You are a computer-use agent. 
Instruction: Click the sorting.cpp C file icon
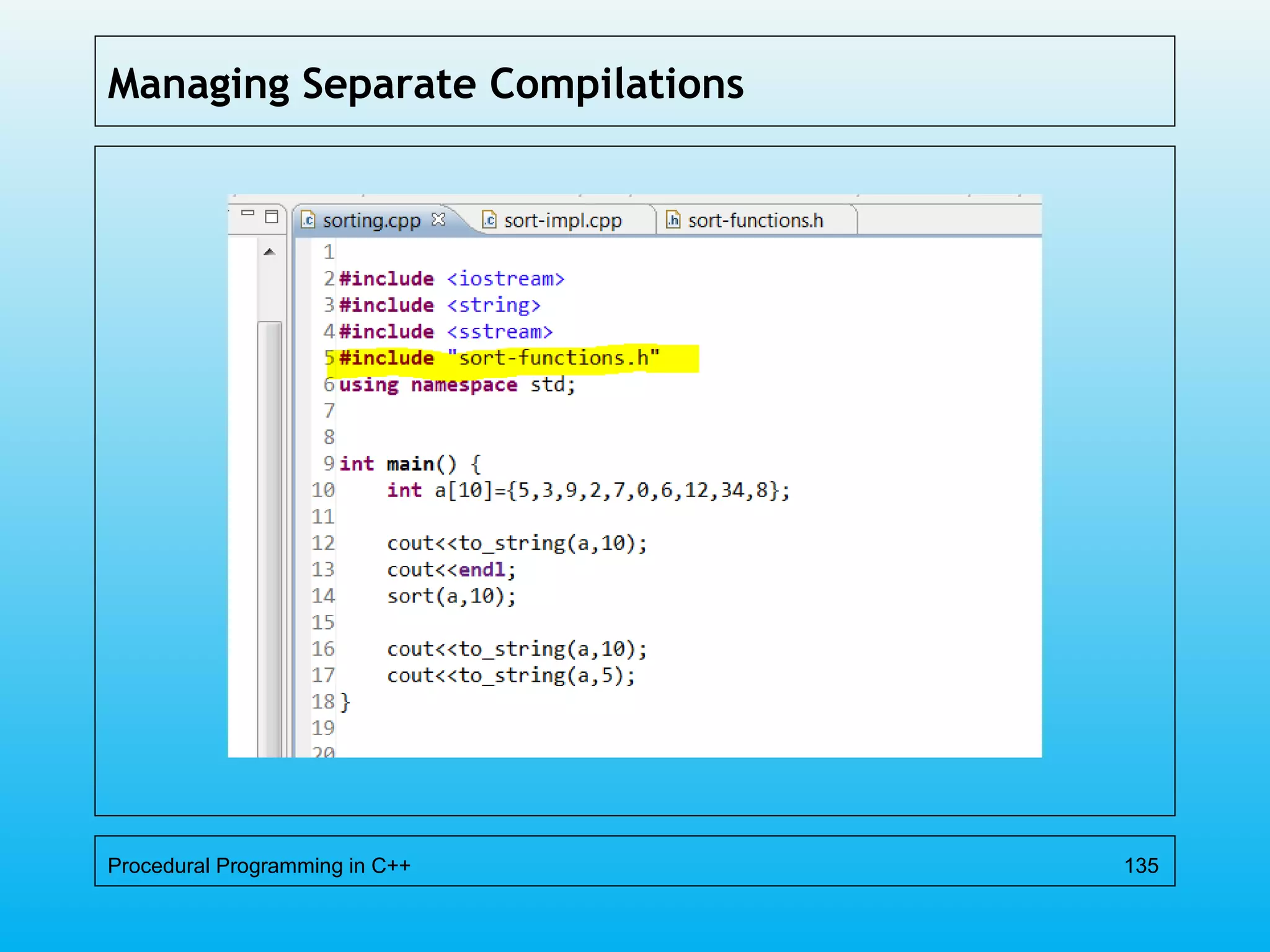308,220
